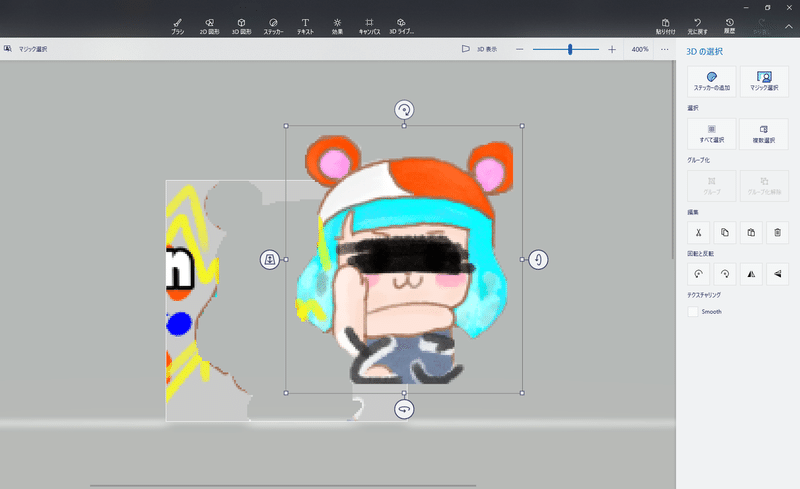
Task: Click the disabled グループ group button
Action: point(712,186)
